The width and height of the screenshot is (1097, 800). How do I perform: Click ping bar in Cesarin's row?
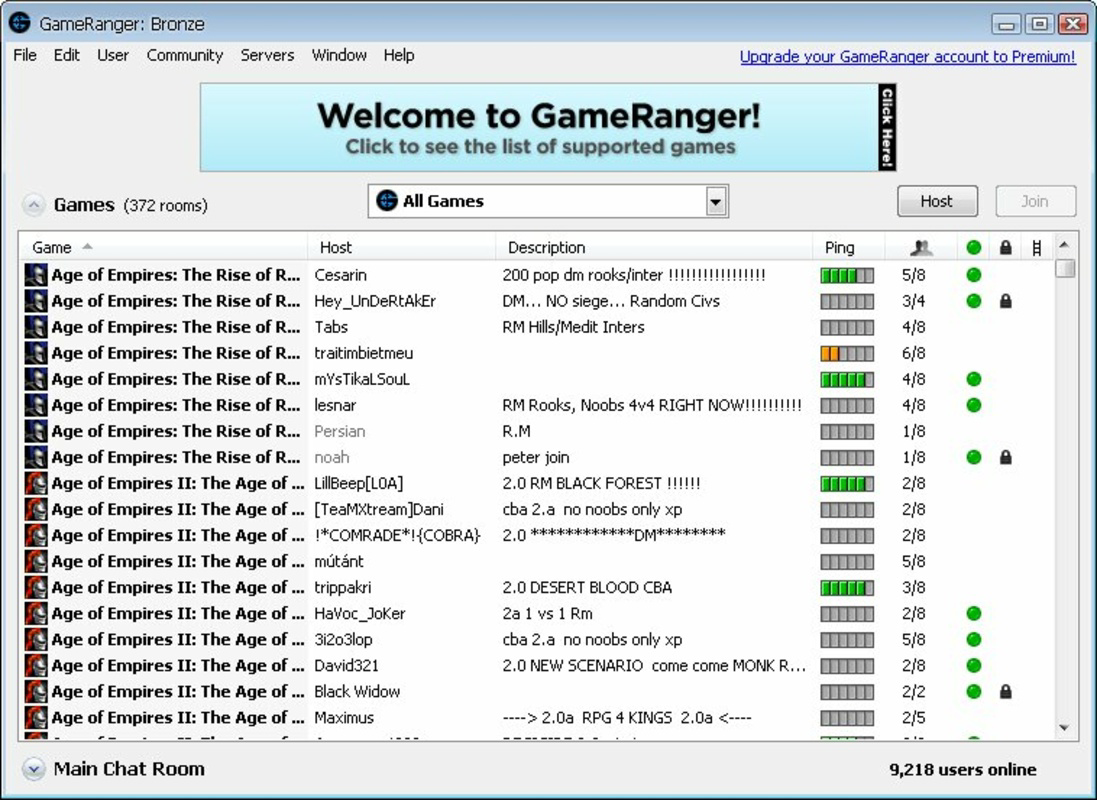(847, 275)
